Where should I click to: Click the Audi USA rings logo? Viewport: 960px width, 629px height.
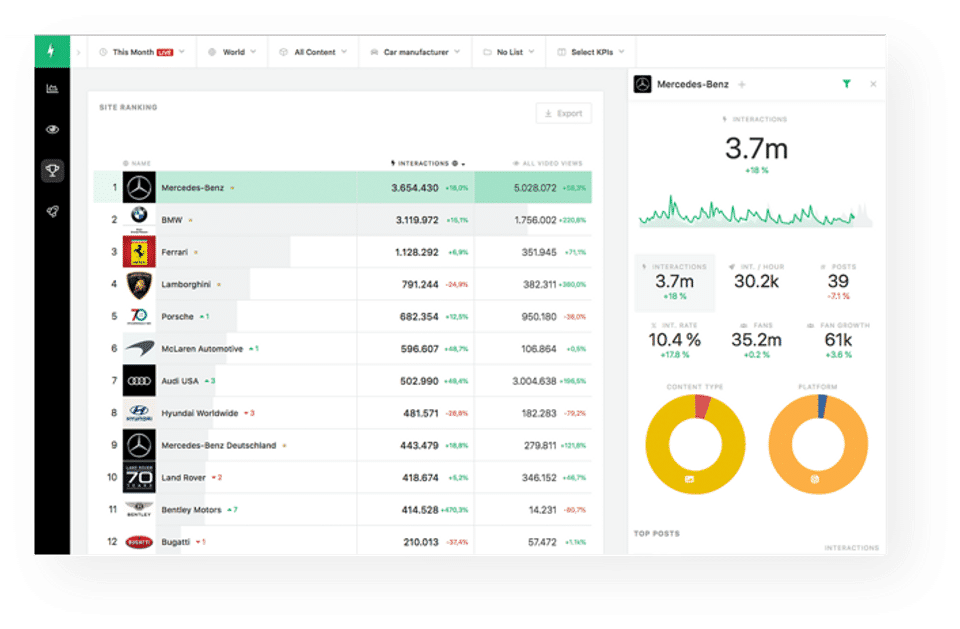click(139, 380)
